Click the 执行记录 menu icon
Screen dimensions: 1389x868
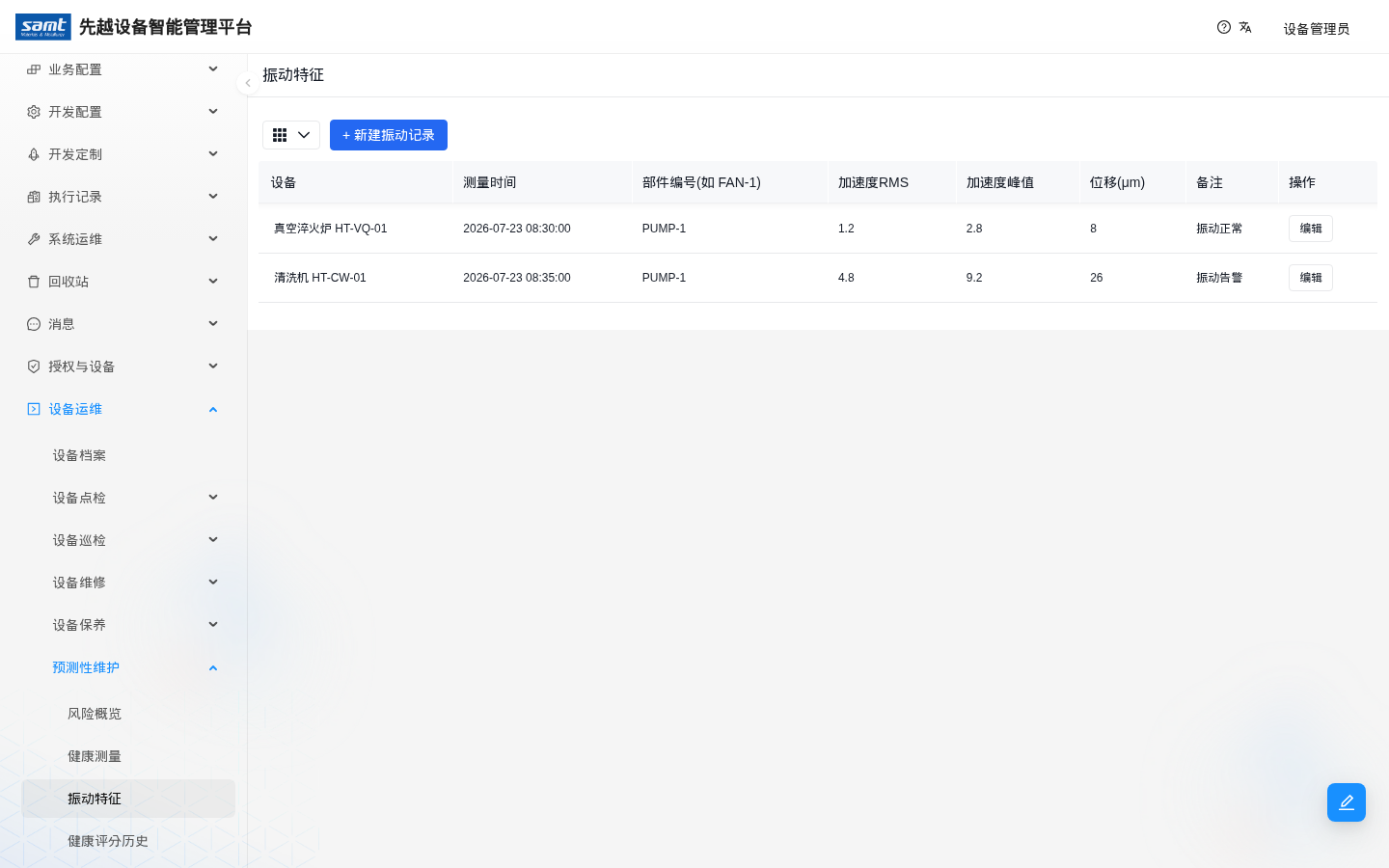click(34, 197)
